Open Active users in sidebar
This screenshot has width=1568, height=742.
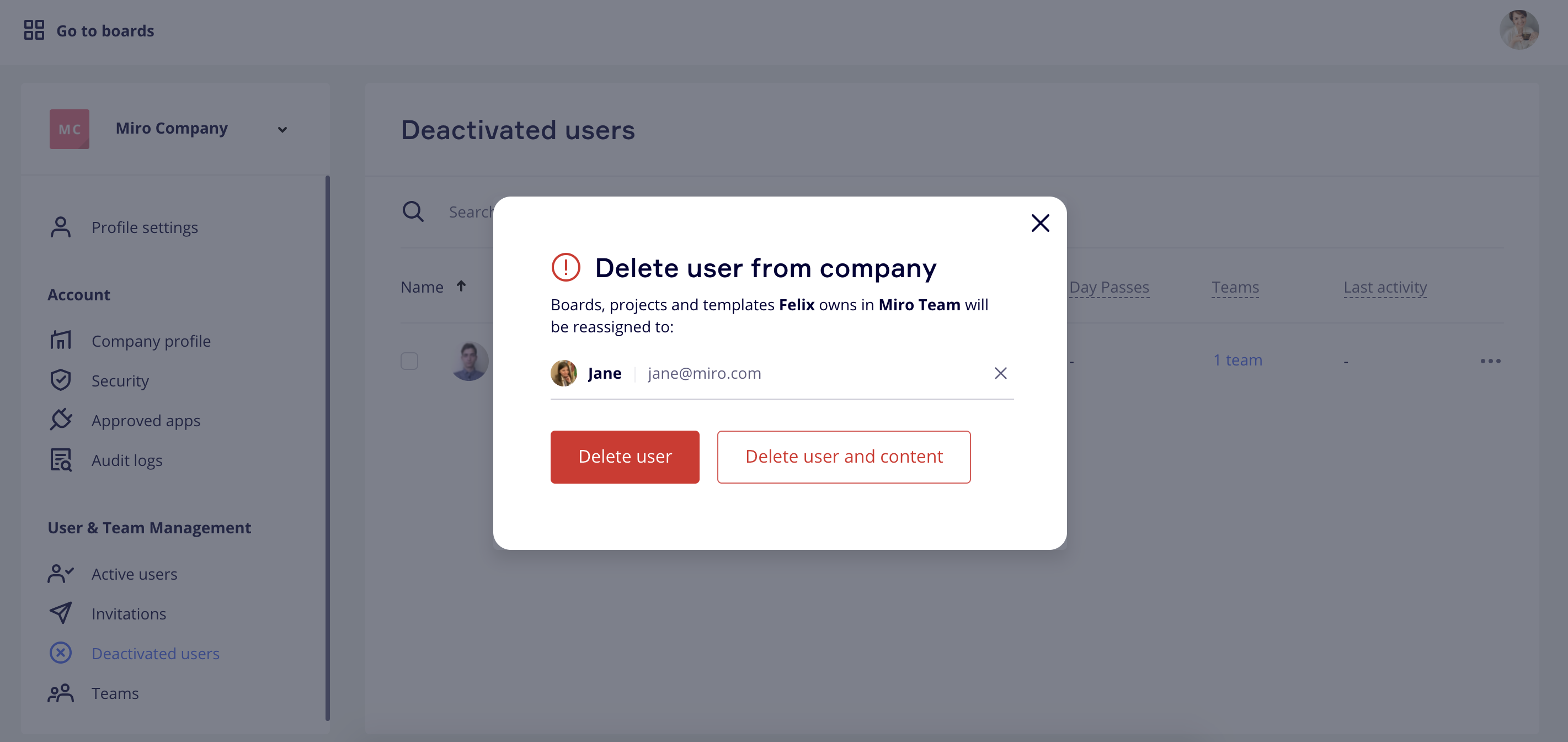(x=134, y=574)
